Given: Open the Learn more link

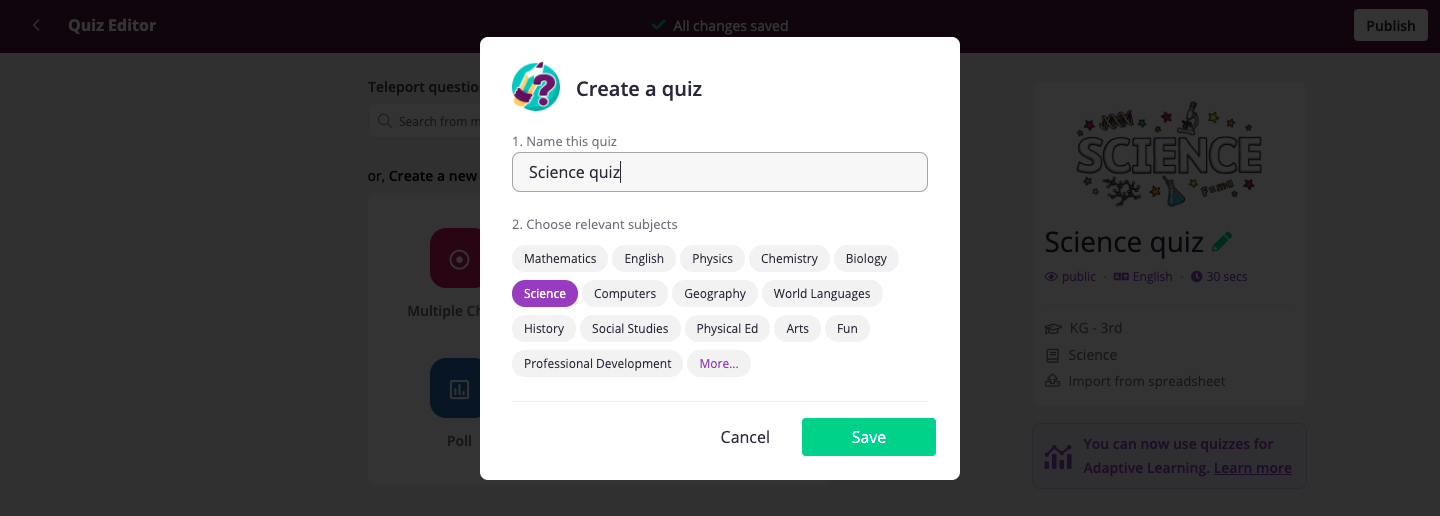Looking at the screenshot, I should click(x=1252, y=468).
